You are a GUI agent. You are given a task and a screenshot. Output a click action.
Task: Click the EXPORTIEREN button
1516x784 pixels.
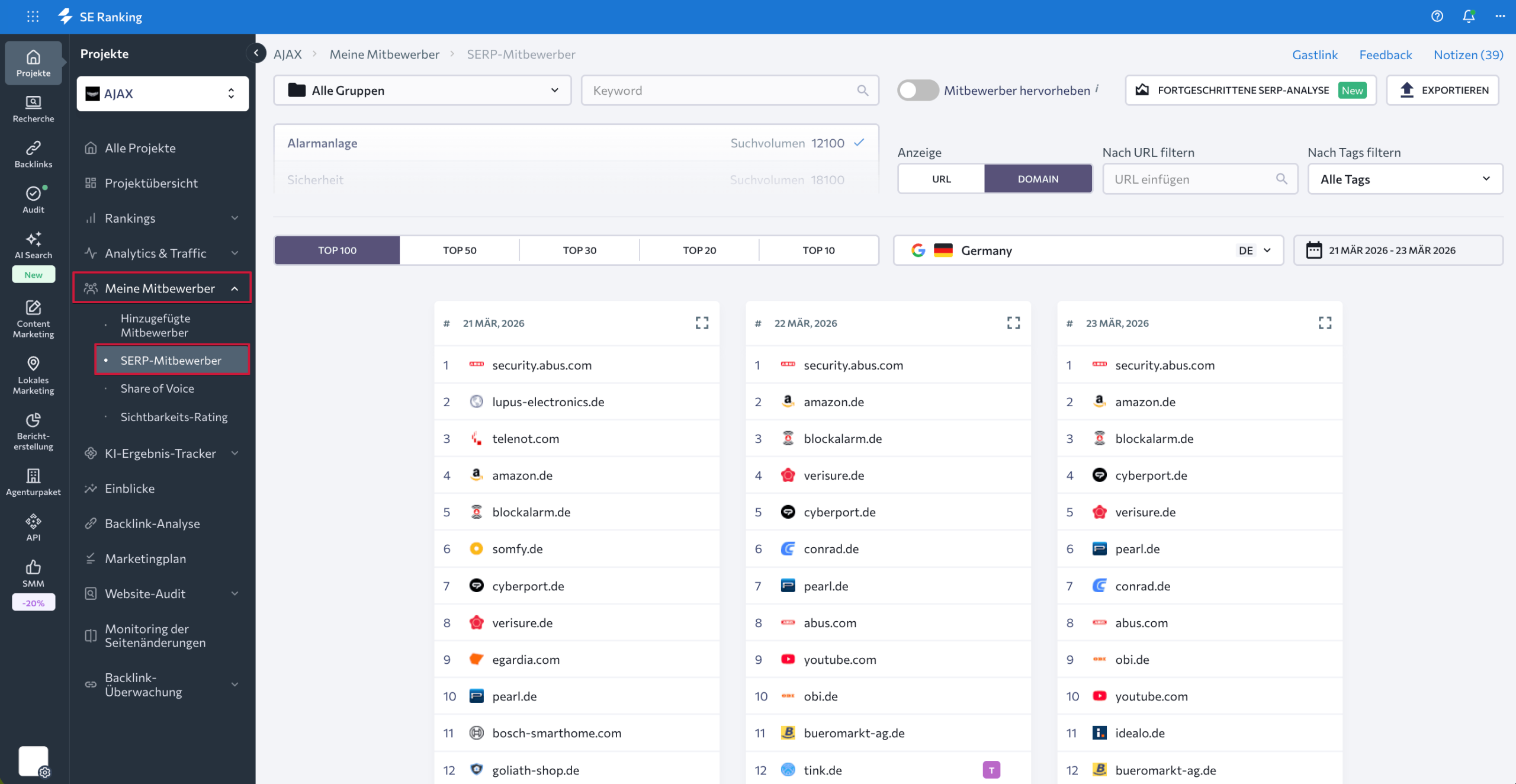point(1443,90)
